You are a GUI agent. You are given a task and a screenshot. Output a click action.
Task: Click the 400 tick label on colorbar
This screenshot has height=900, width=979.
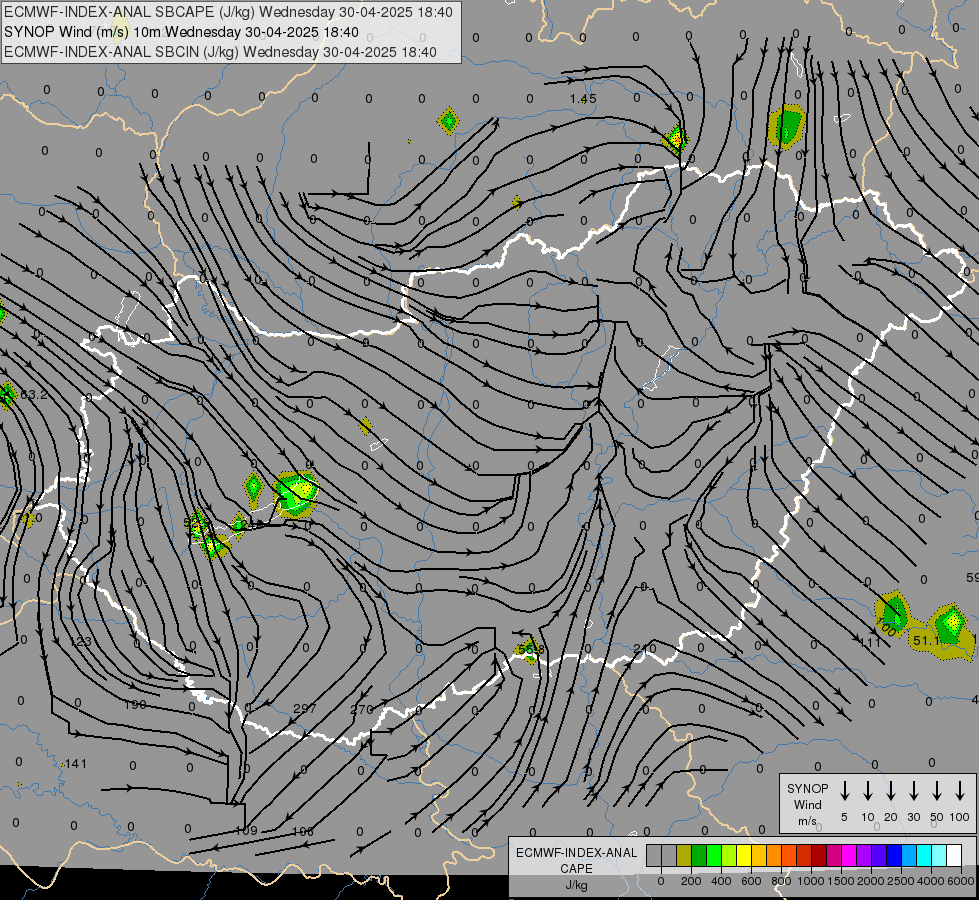click(x=721, y=881)
